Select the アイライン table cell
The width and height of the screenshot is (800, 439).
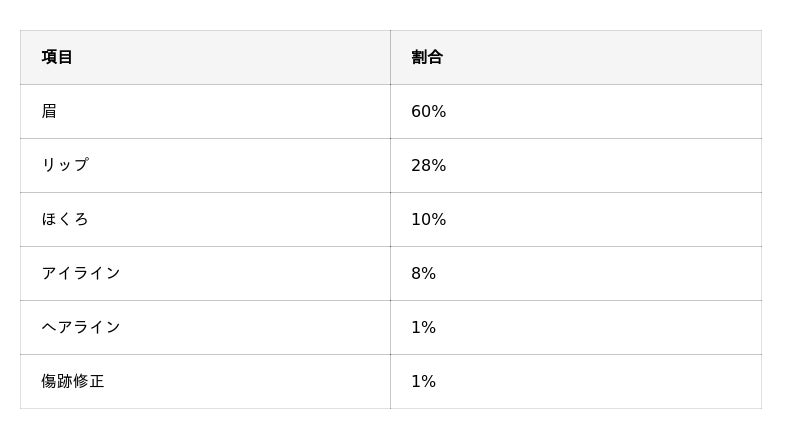pos(80,273)
